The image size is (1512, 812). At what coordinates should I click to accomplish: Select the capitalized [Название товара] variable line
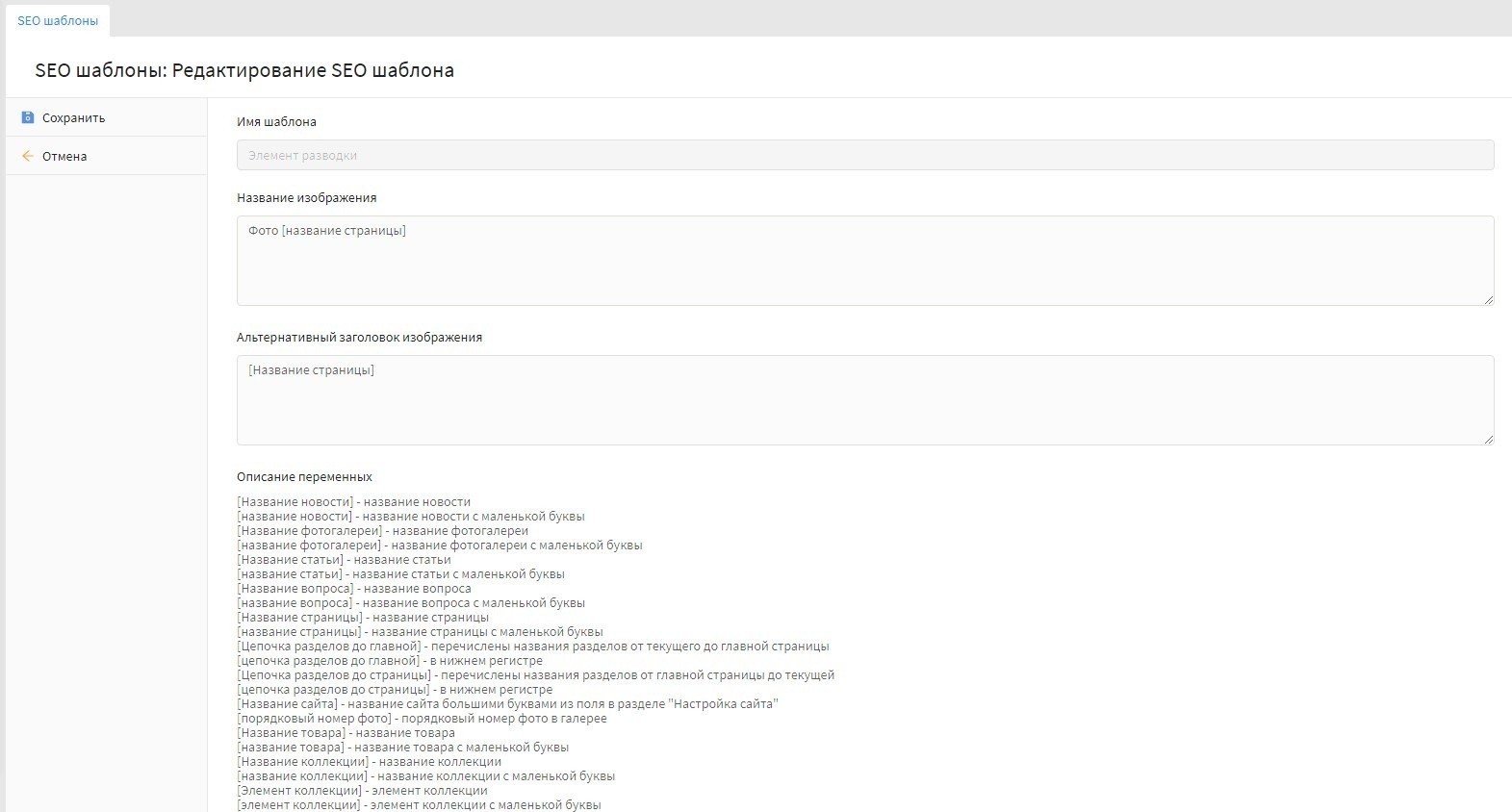(346, 733)
